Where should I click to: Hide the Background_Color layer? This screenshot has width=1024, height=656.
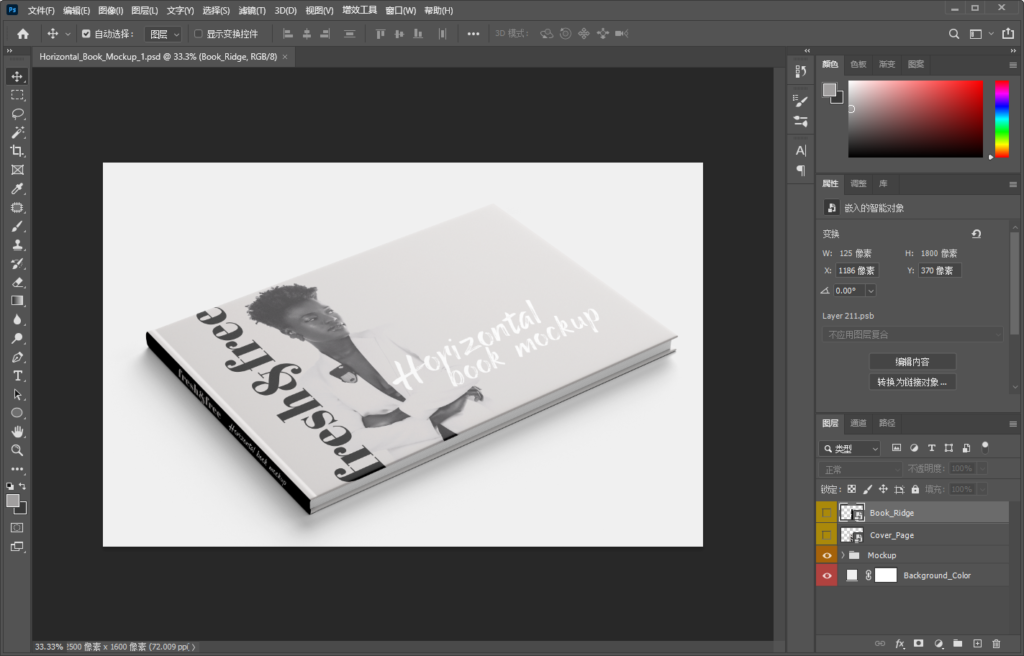coord(827,576)
